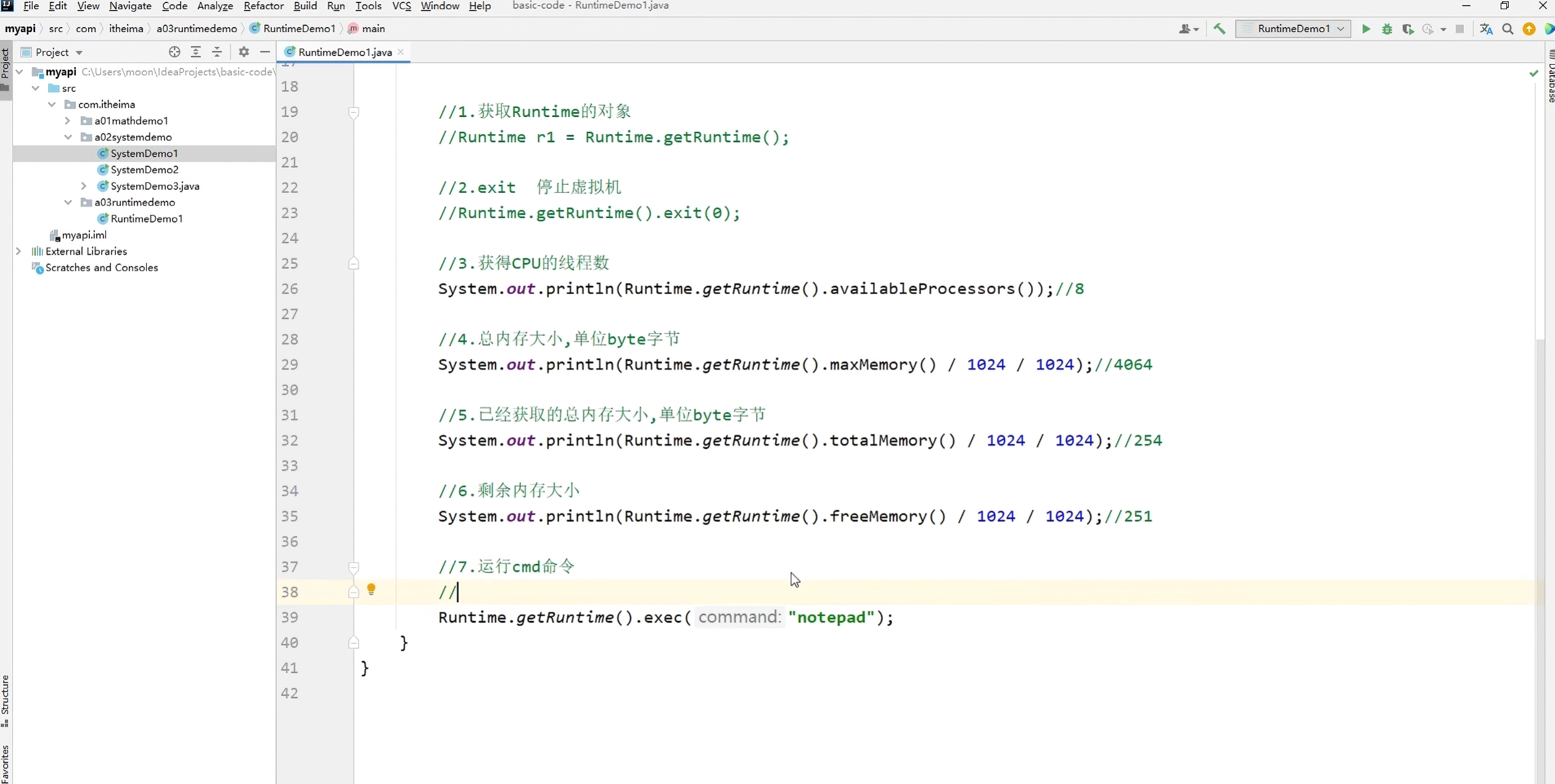
Task: Toggle the Favorites tool window
Action: click(x=6, y=763)
